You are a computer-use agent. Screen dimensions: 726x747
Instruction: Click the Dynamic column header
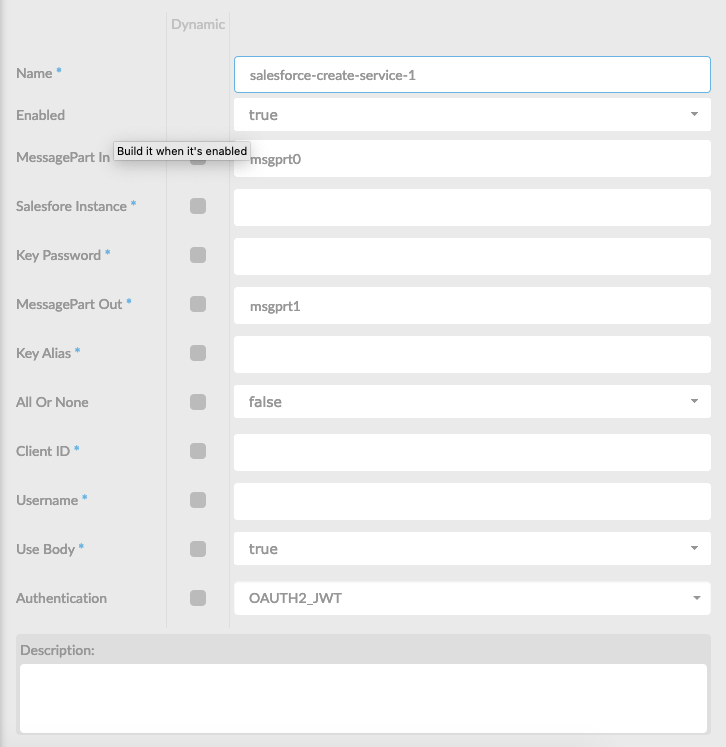pyautogui.click(x=198, y=24)
